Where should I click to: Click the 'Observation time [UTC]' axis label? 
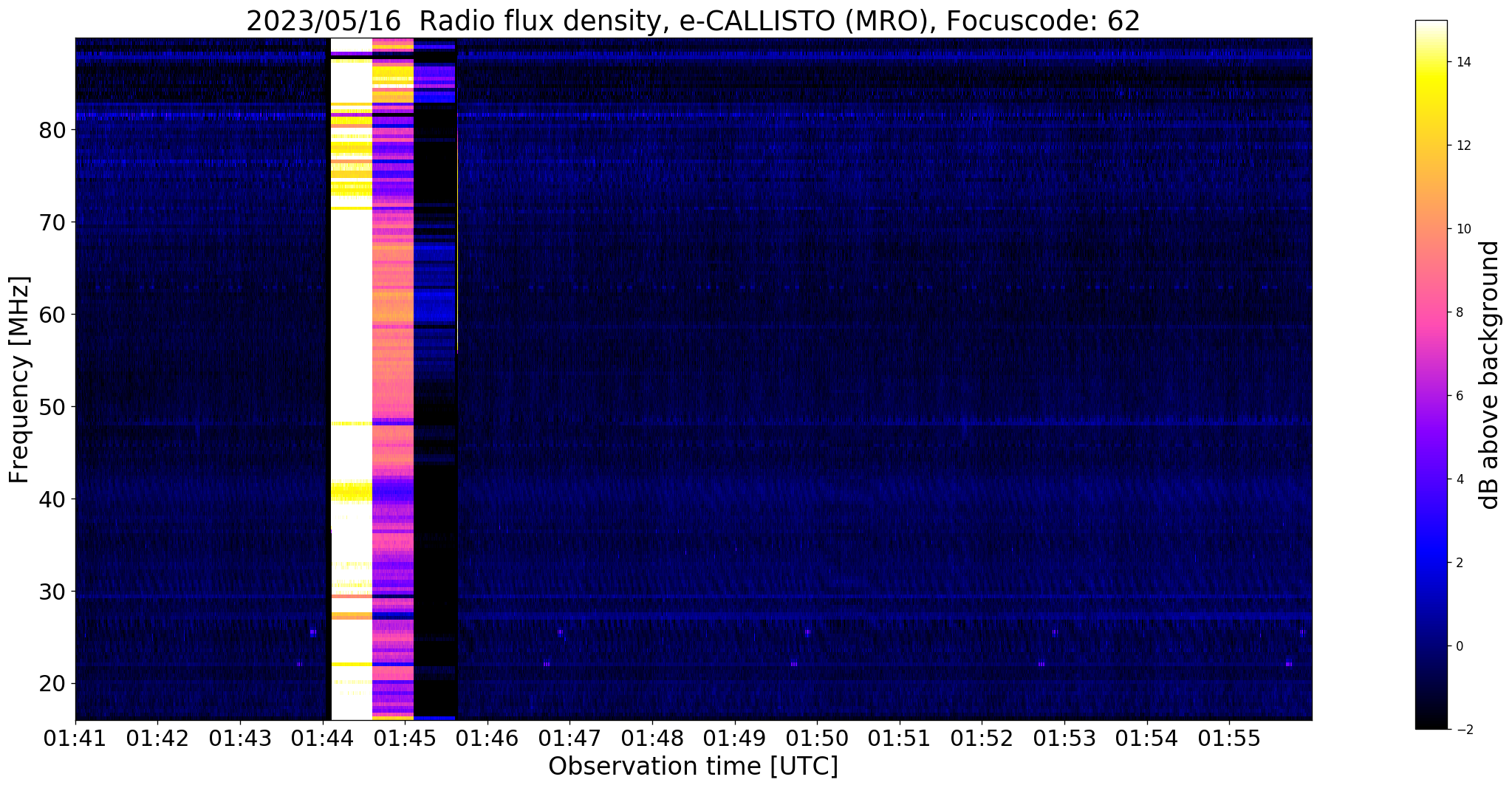(693, 767)
